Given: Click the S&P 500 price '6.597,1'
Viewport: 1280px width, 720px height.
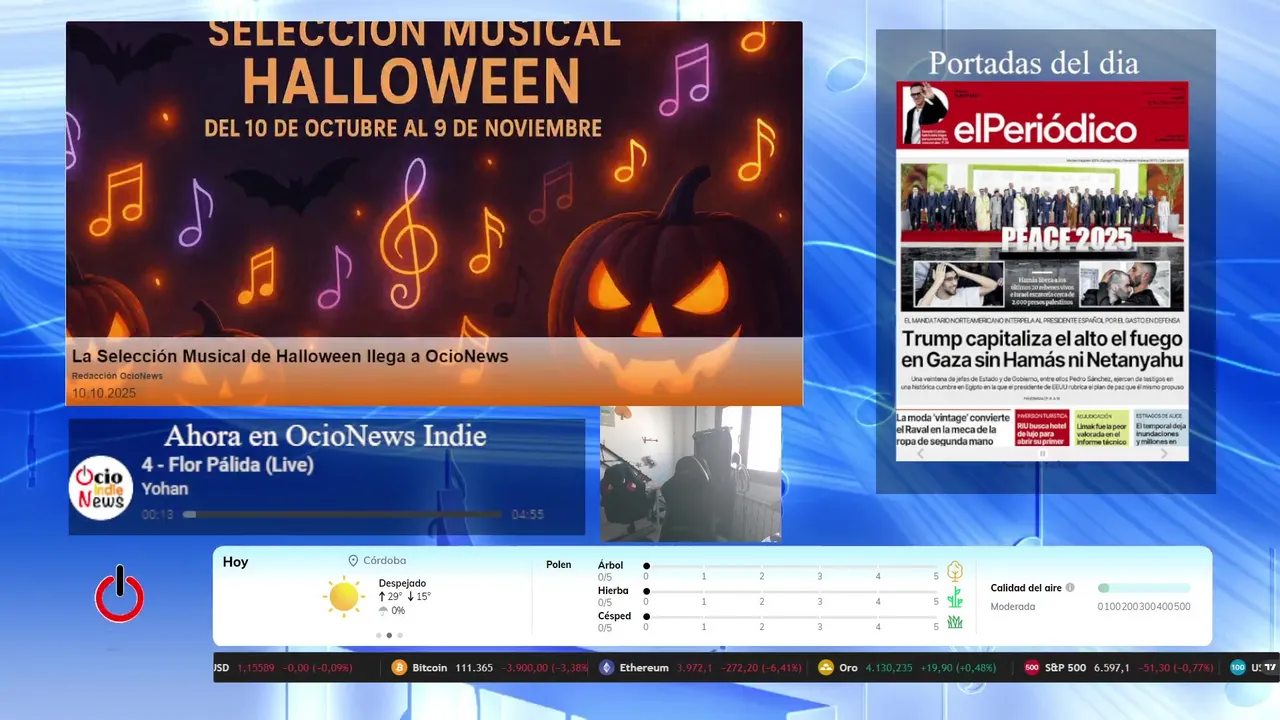Looking at the screenshot, I should 1112,668.
